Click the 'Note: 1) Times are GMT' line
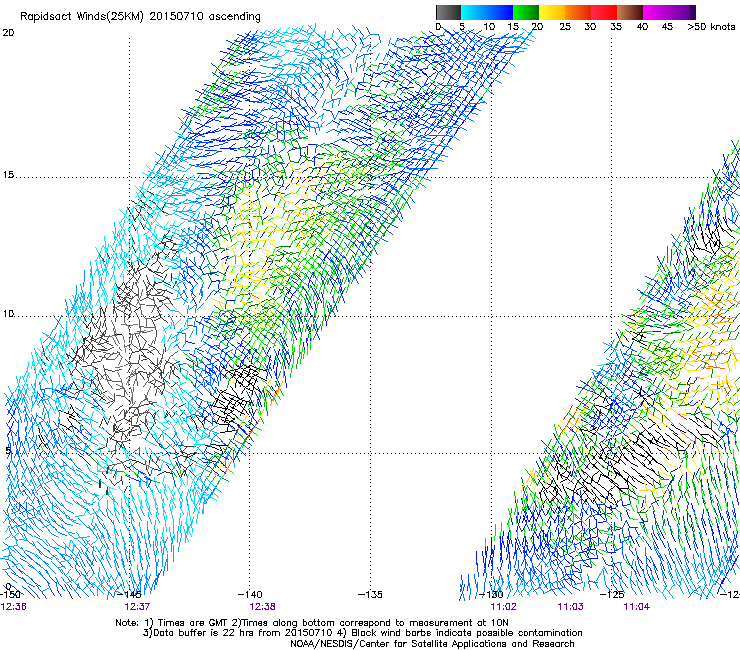The image size is (740, 650). pyautogui.click(x=312, y=623)
